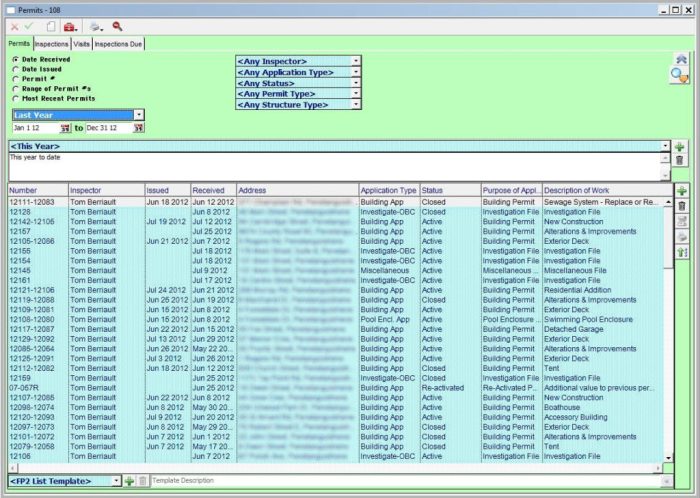Viewport: 700px width, 498px height.
Task: Click the permit list vertical scrollbar up arrow
Action: coord(668,202)
